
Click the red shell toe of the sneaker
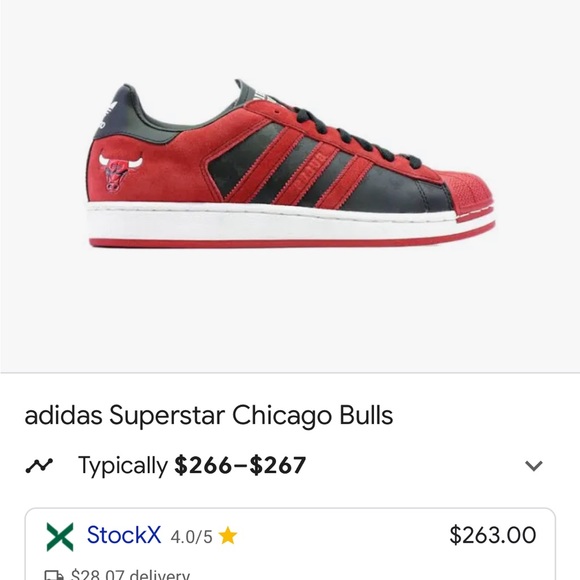471,195
